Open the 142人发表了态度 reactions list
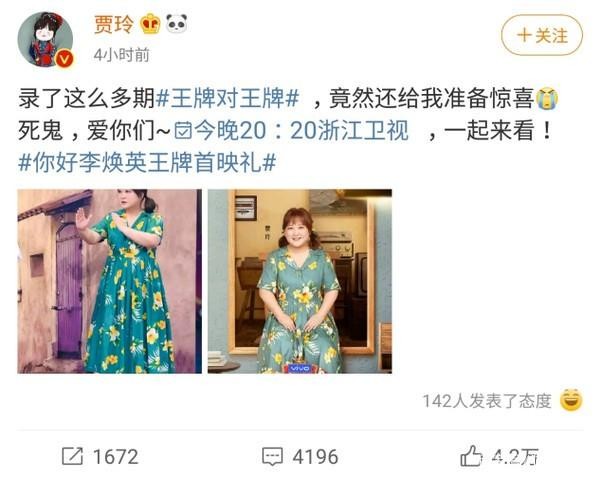The width and height of the screenshot is (600, 478). click(487, 401)
